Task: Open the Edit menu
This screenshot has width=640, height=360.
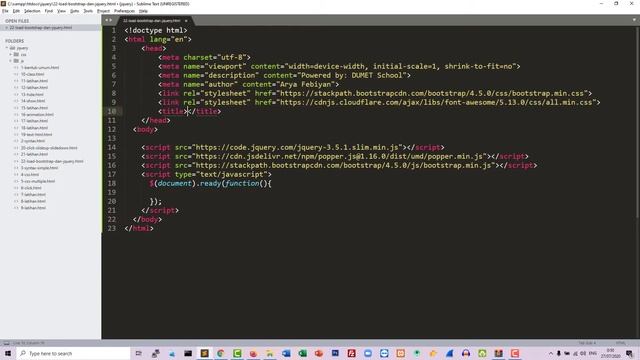Action: tap(16, 11)
